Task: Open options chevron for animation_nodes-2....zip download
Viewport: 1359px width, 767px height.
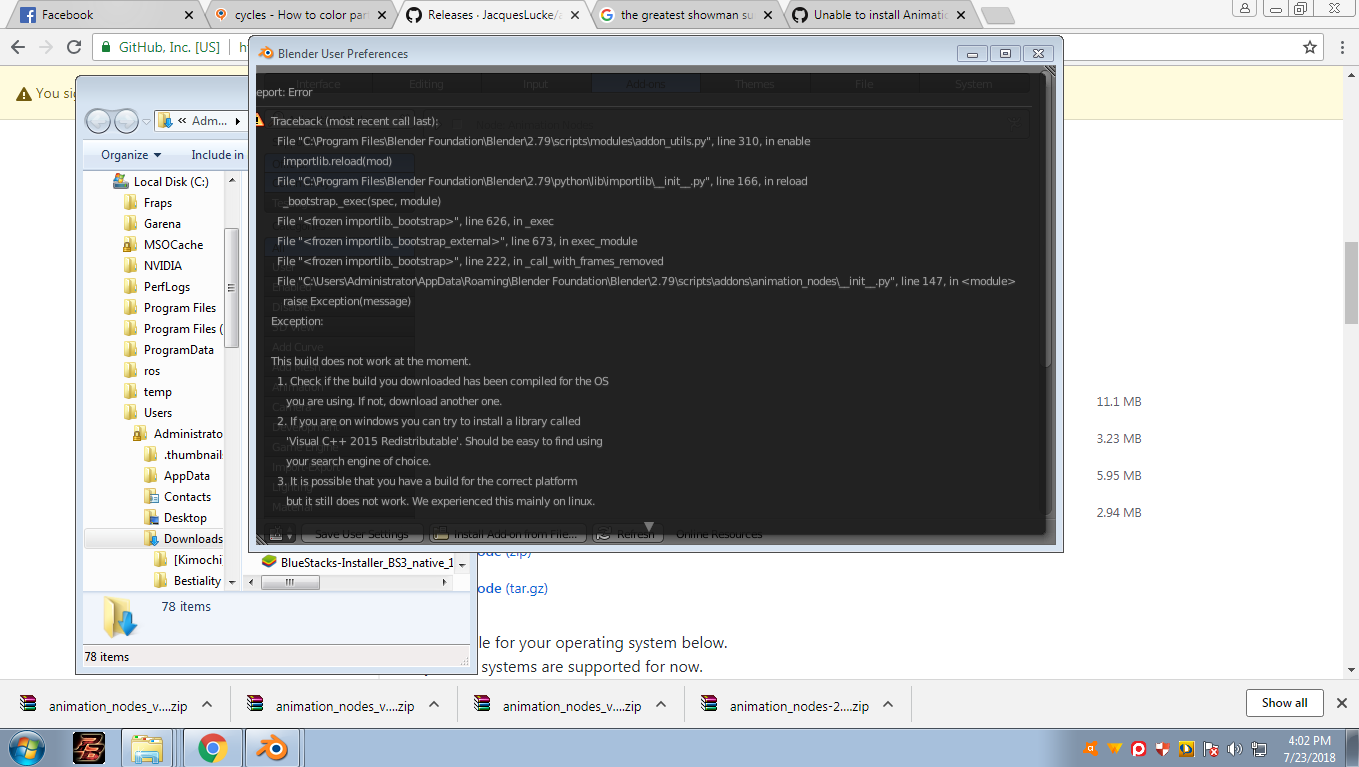Action: 888,705
